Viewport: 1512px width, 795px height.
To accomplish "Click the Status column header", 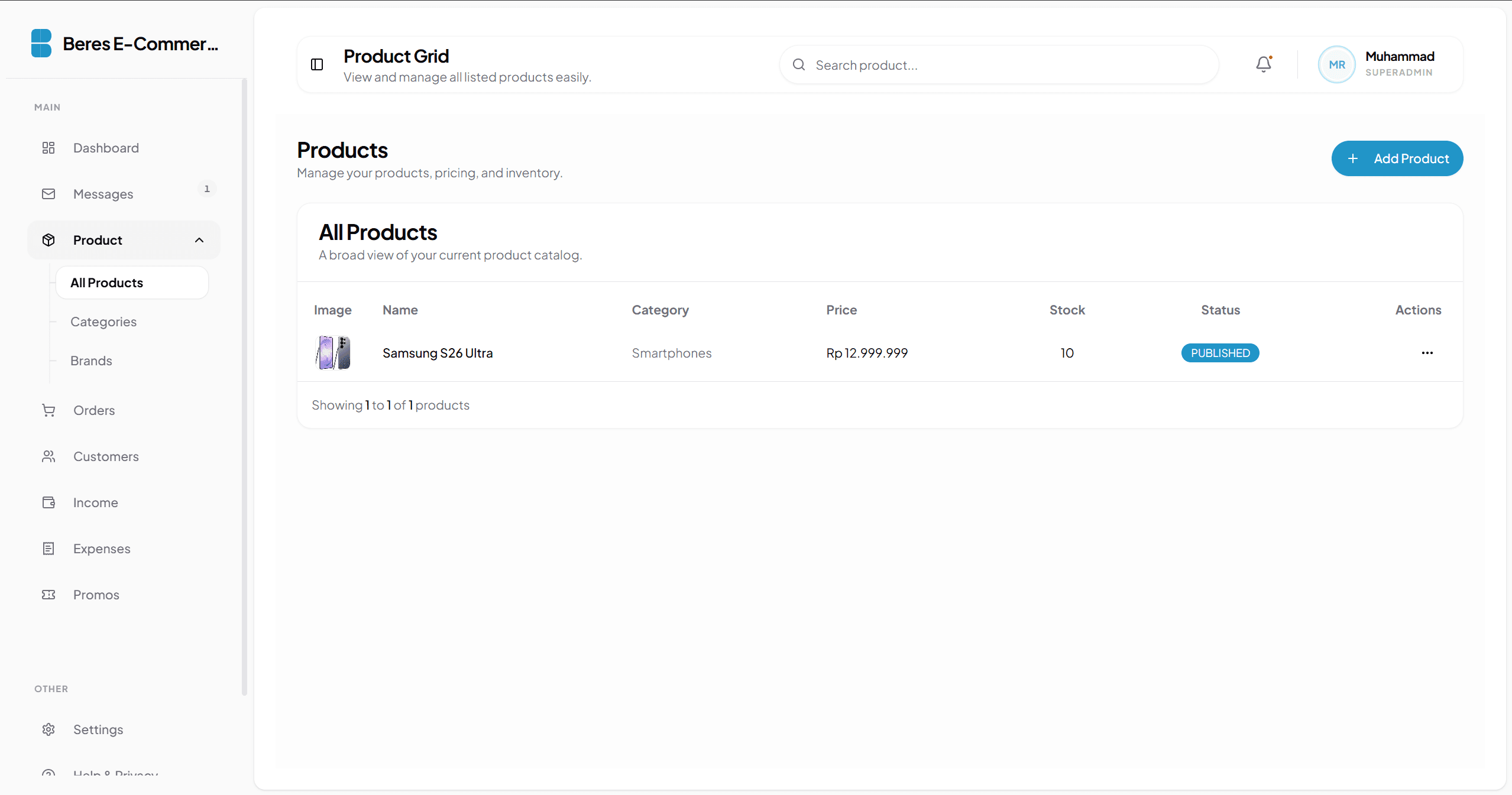I will 1220,310.
